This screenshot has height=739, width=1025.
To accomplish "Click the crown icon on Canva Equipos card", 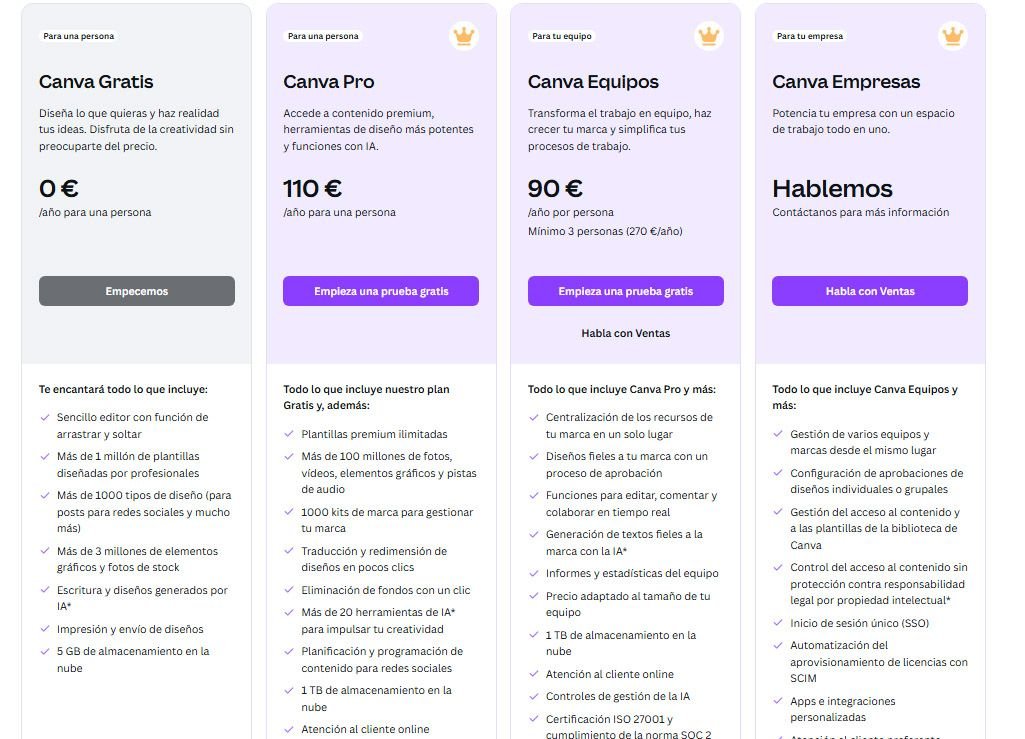I will (x=708, y=35).
